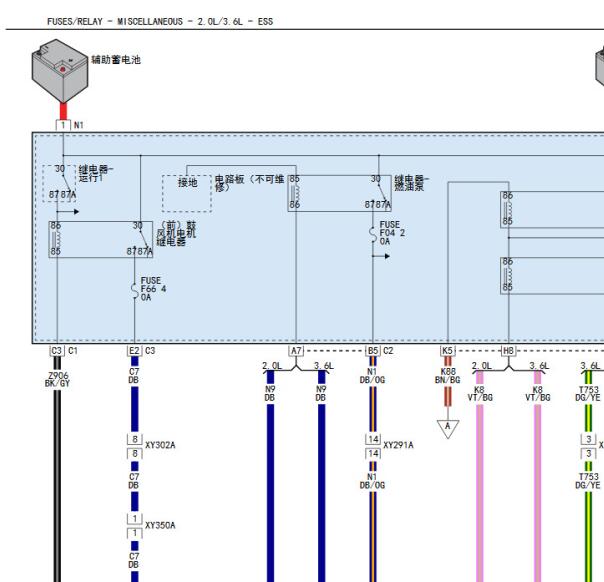Click the upper pin 8 box at XY302A
Image resolution: width=604 pixels, height=582 pixels.
[134, 439]
